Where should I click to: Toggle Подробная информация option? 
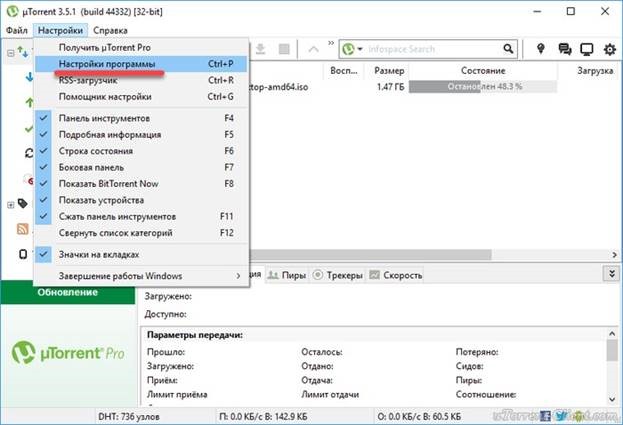click(141, 135)
